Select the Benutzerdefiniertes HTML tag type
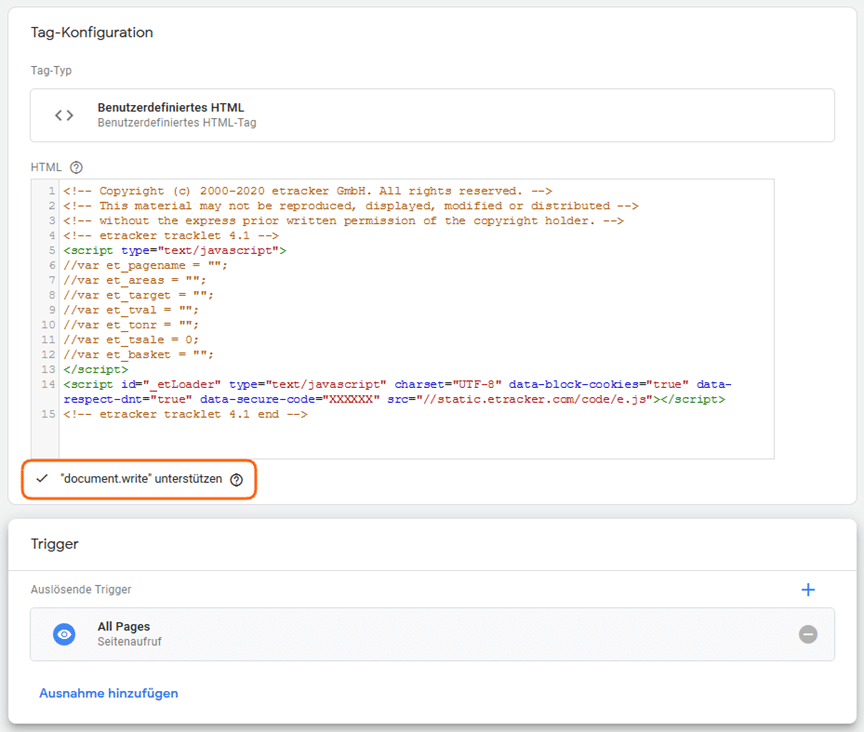This screenshot has width=864, height=732. pos(432,115)
